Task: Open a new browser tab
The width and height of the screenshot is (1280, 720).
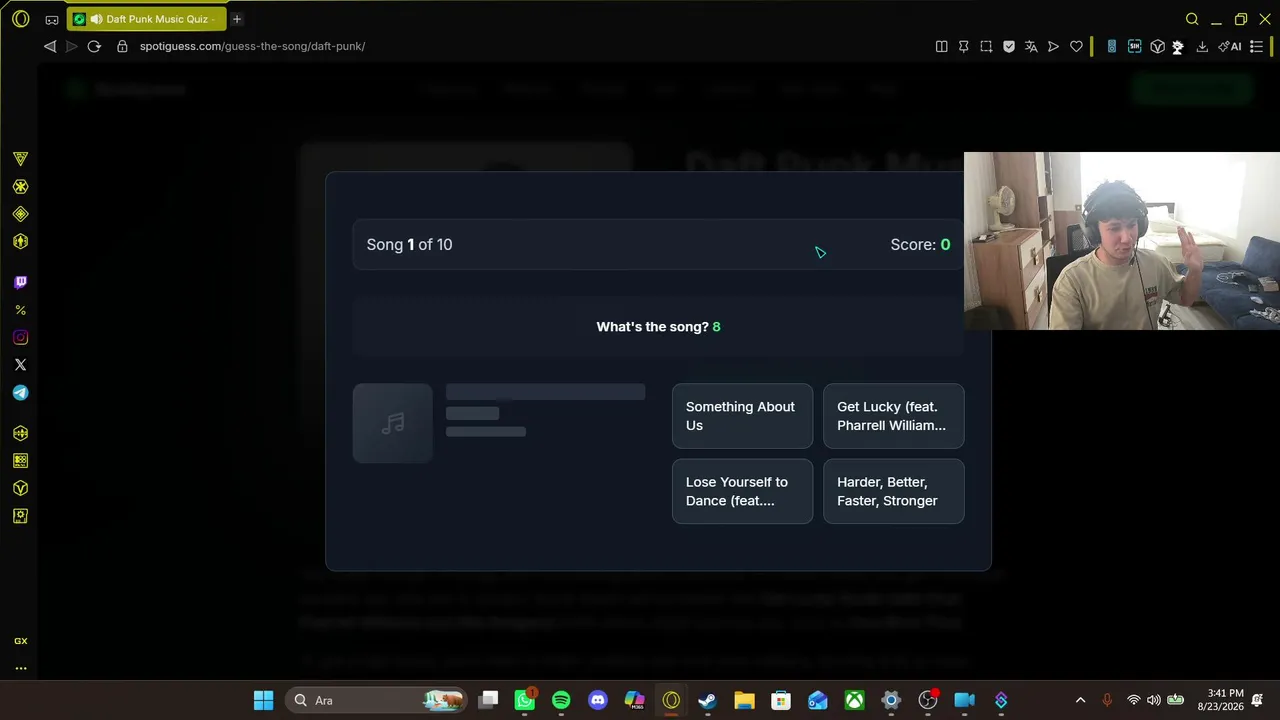Action: [x=237, y=19]
